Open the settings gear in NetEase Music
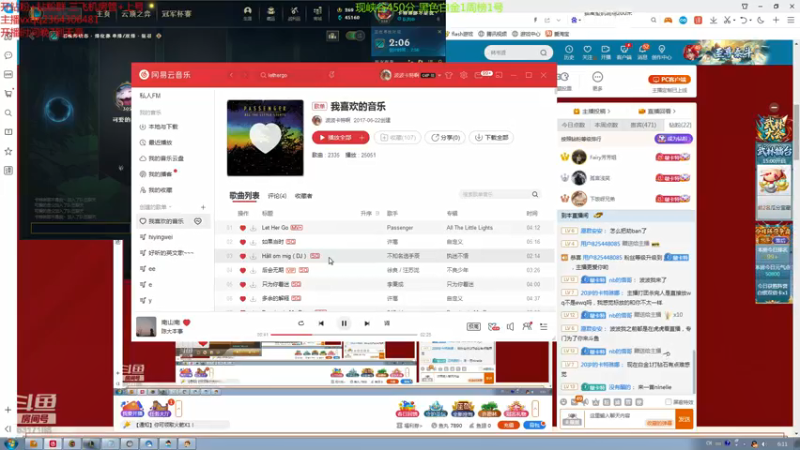800x450 pixels. click(x=463, y=75)
